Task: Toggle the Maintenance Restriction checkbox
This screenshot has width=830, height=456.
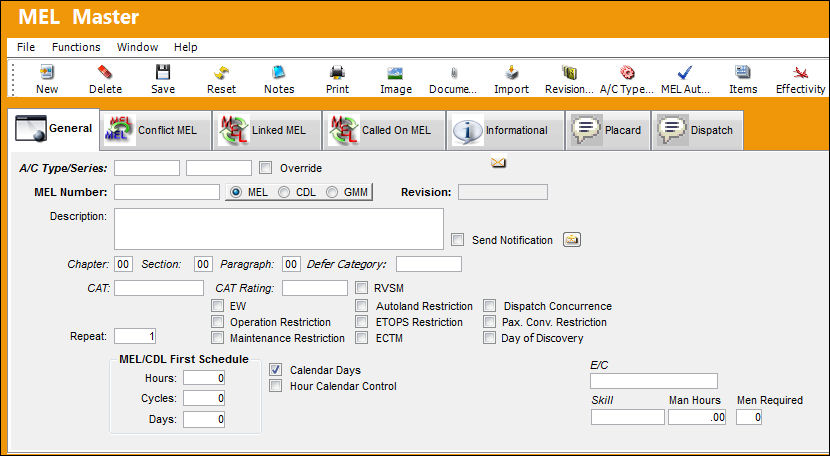Action: point(217,337)
